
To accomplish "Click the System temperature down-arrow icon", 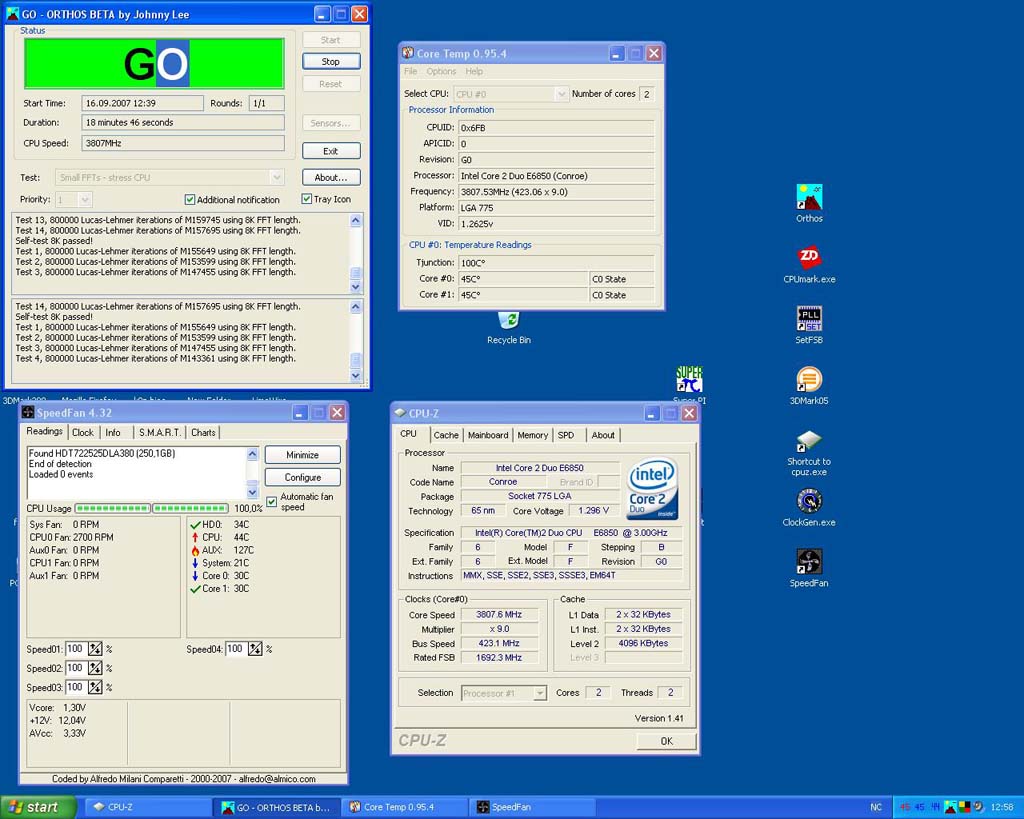I will click(195, 562).
